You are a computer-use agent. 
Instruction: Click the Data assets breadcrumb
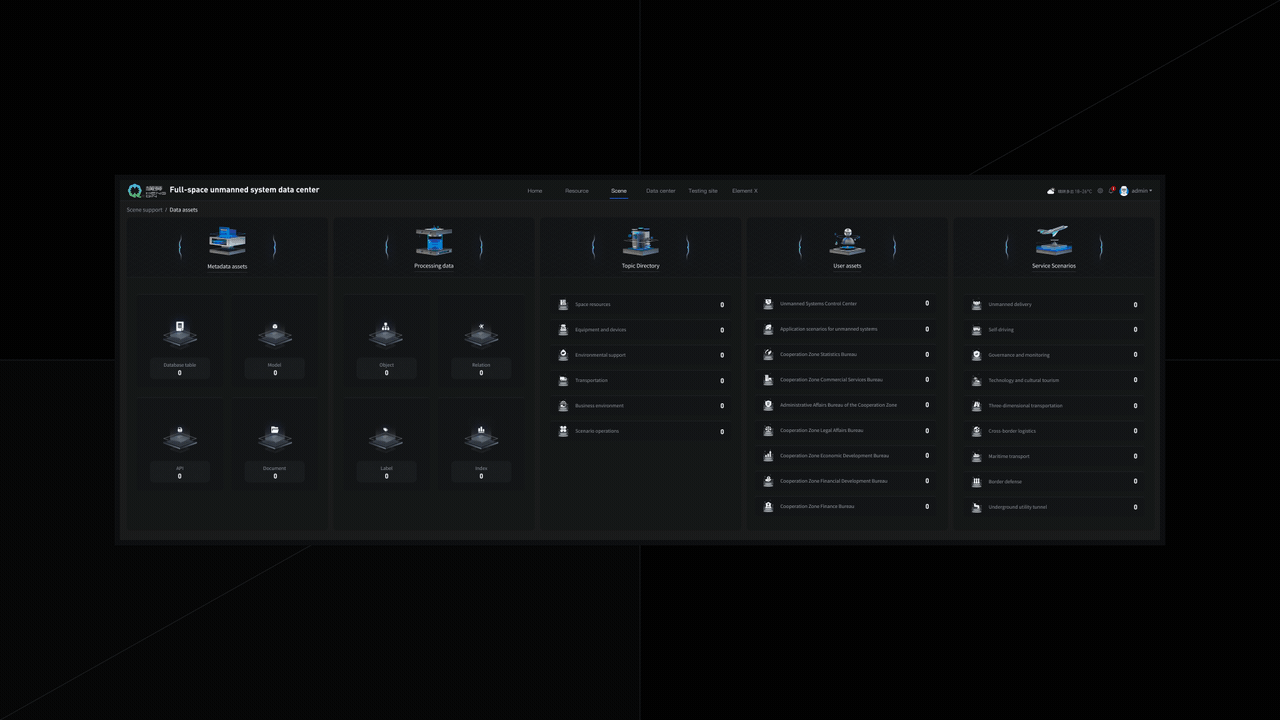coord(184,210)
